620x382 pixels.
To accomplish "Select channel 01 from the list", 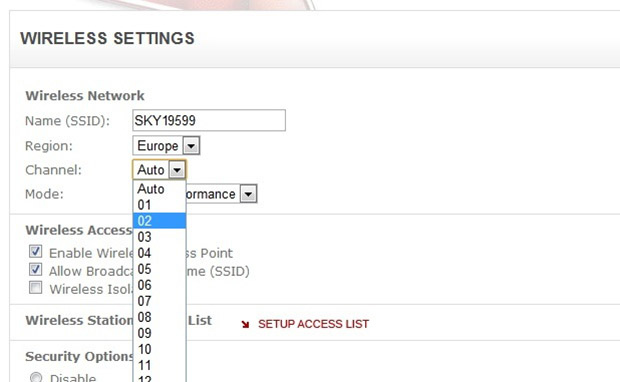I will tap(159, 205).
